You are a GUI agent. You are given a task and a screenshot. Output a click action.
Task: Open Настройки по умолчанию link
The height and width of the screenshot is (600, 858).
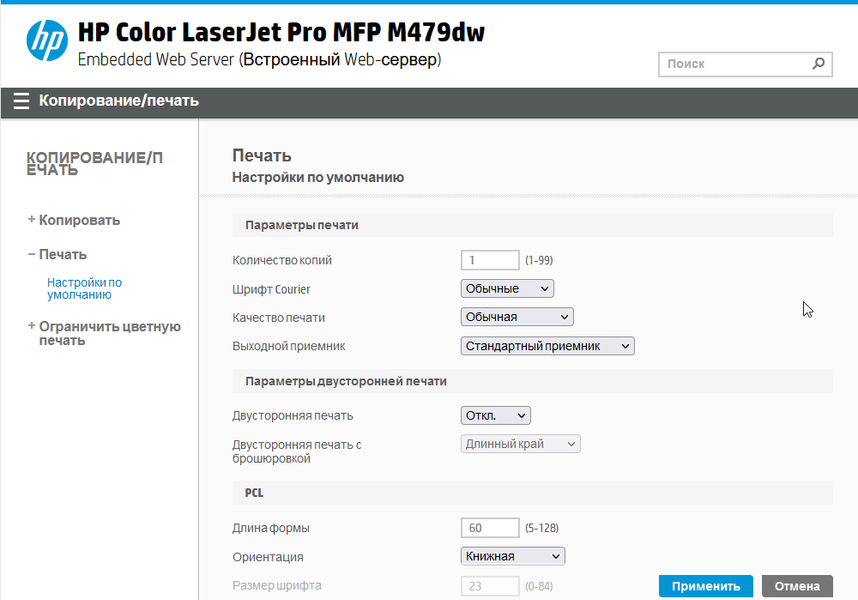[84, 288]
